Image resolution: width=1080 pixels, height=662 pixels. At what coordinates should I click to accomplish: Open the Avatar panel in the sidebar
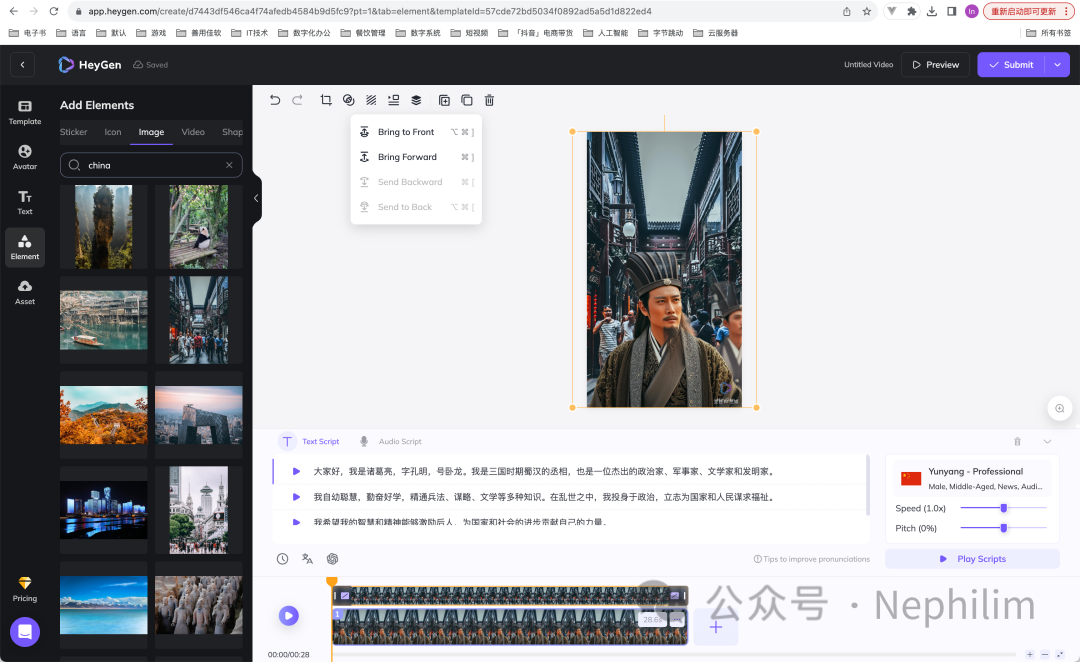(25, 157)
